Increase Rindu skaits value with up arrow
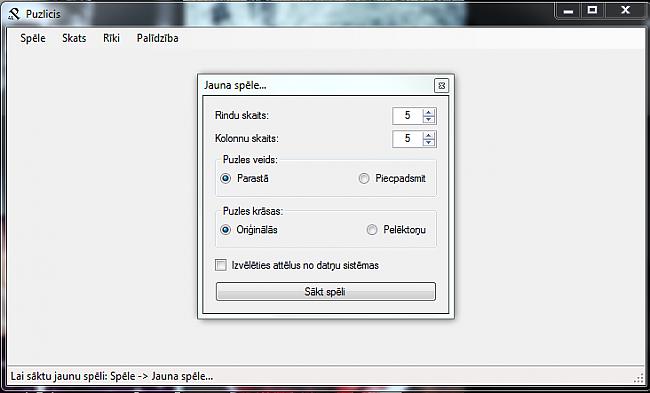 coord(429,112)
